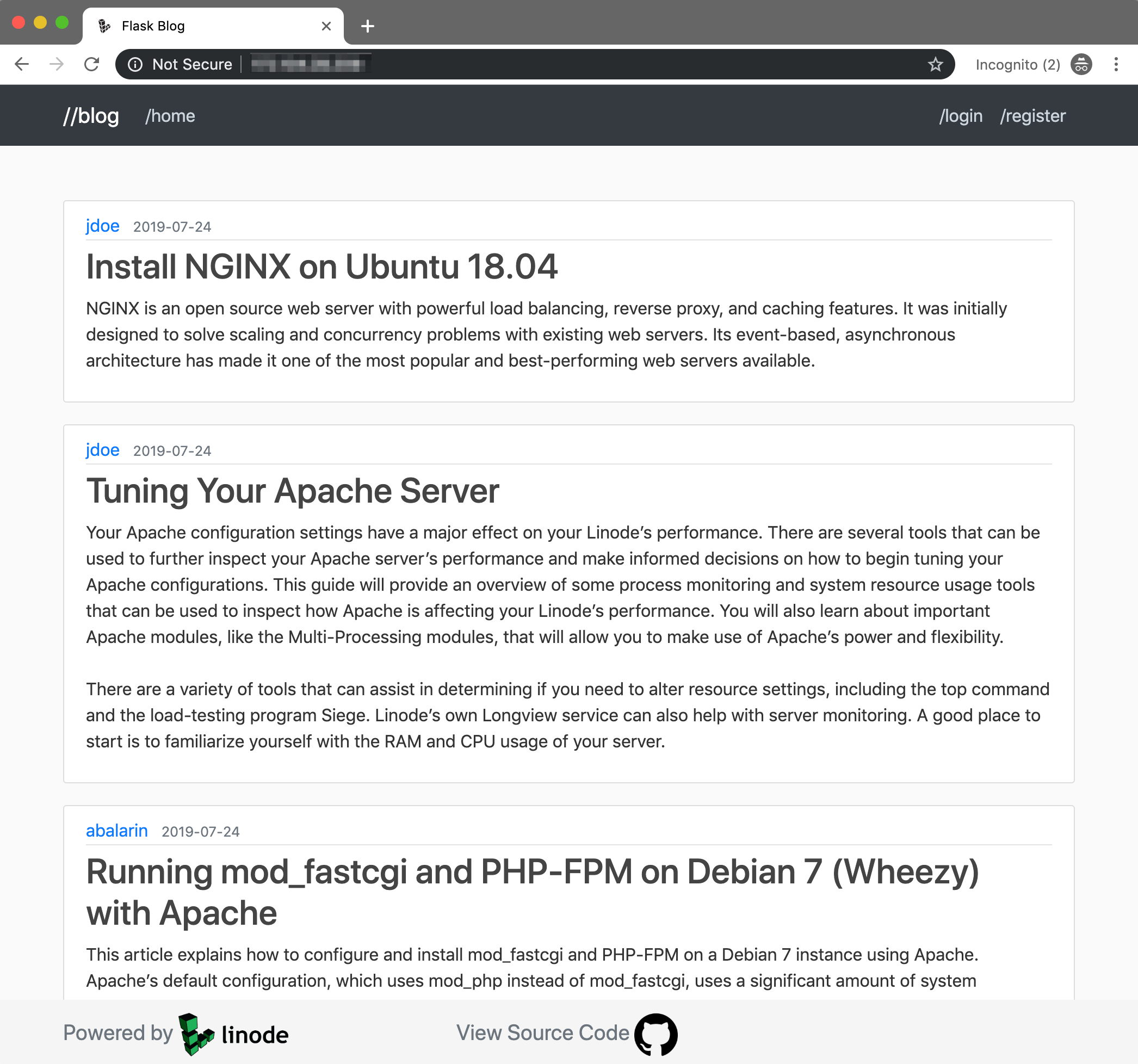
Task: Click the Not Secure info icon
Action: coord(135,64)
